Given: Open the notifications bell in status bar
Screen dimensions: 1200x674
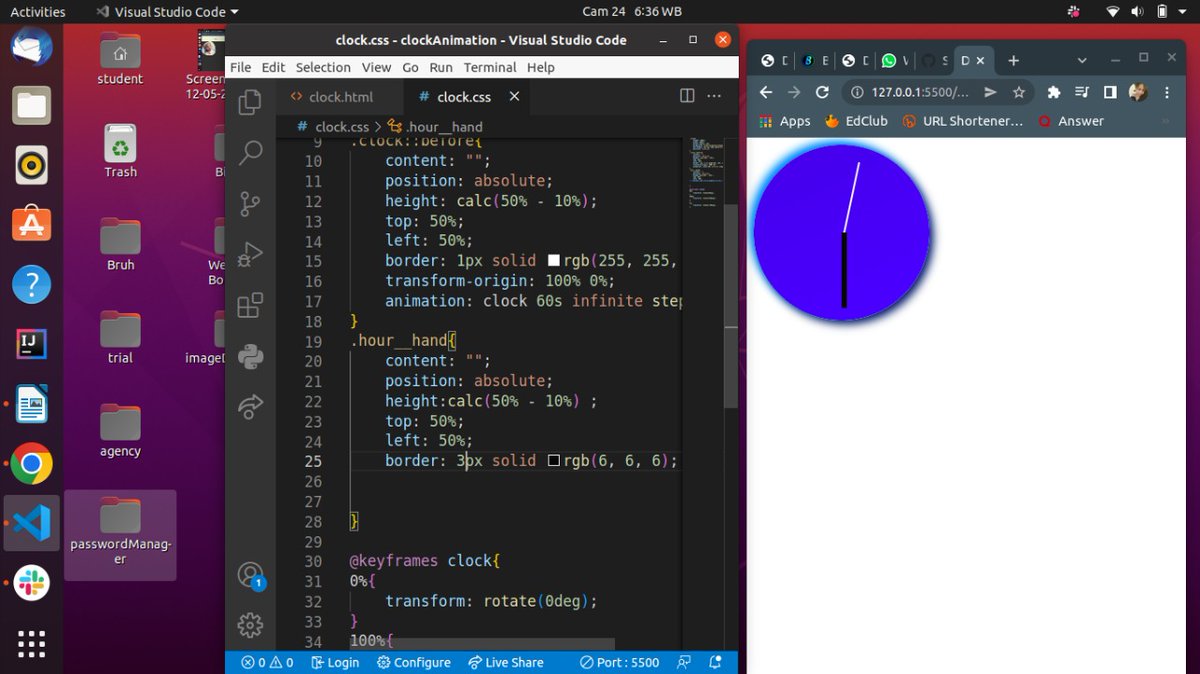Looking at the screenshot, I should 715,662.
